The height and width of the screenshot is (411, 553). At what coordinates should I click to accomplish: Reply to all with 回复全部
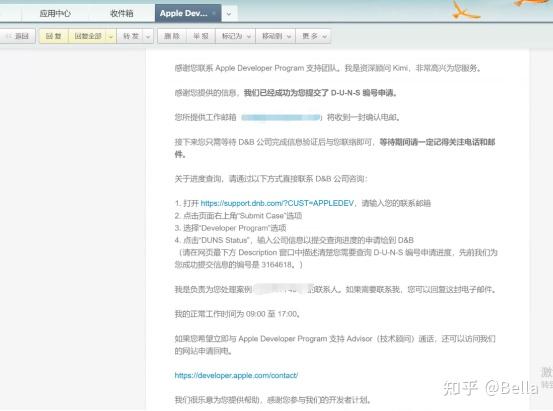tap(88, 36)
